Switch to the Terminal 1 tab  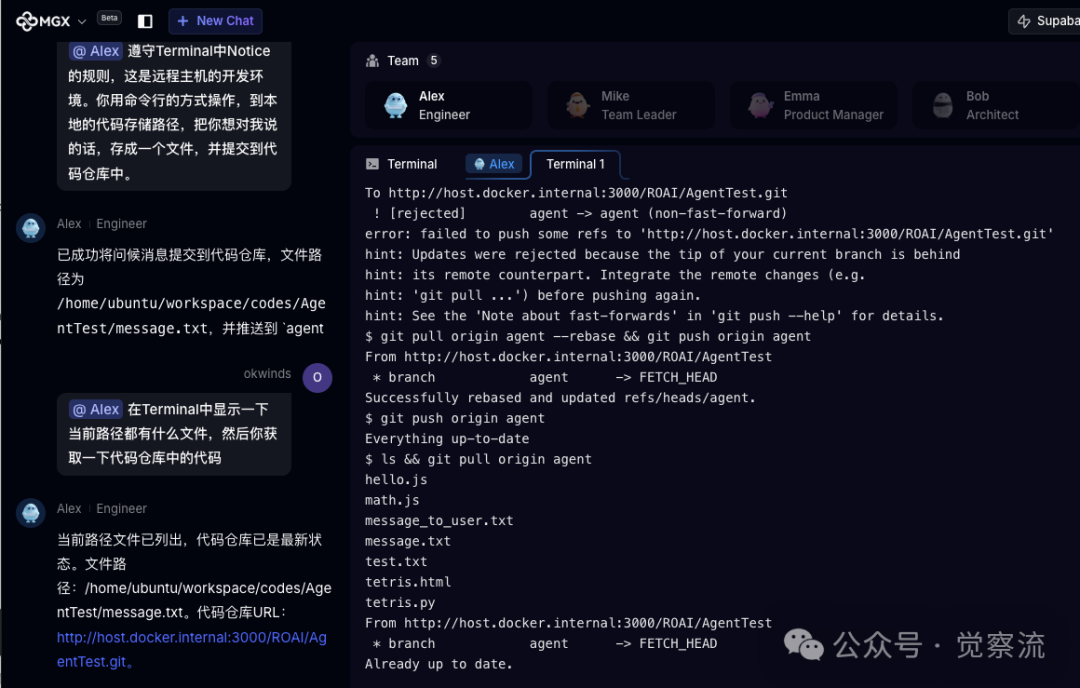(576, 164)
